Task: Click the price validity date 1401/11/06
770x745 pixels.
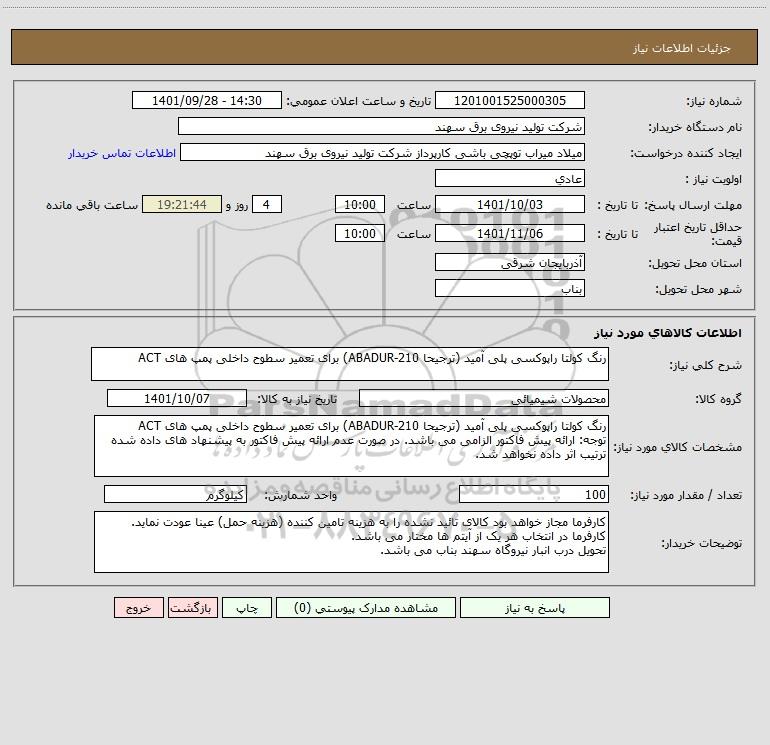Action: coord(510,233)
